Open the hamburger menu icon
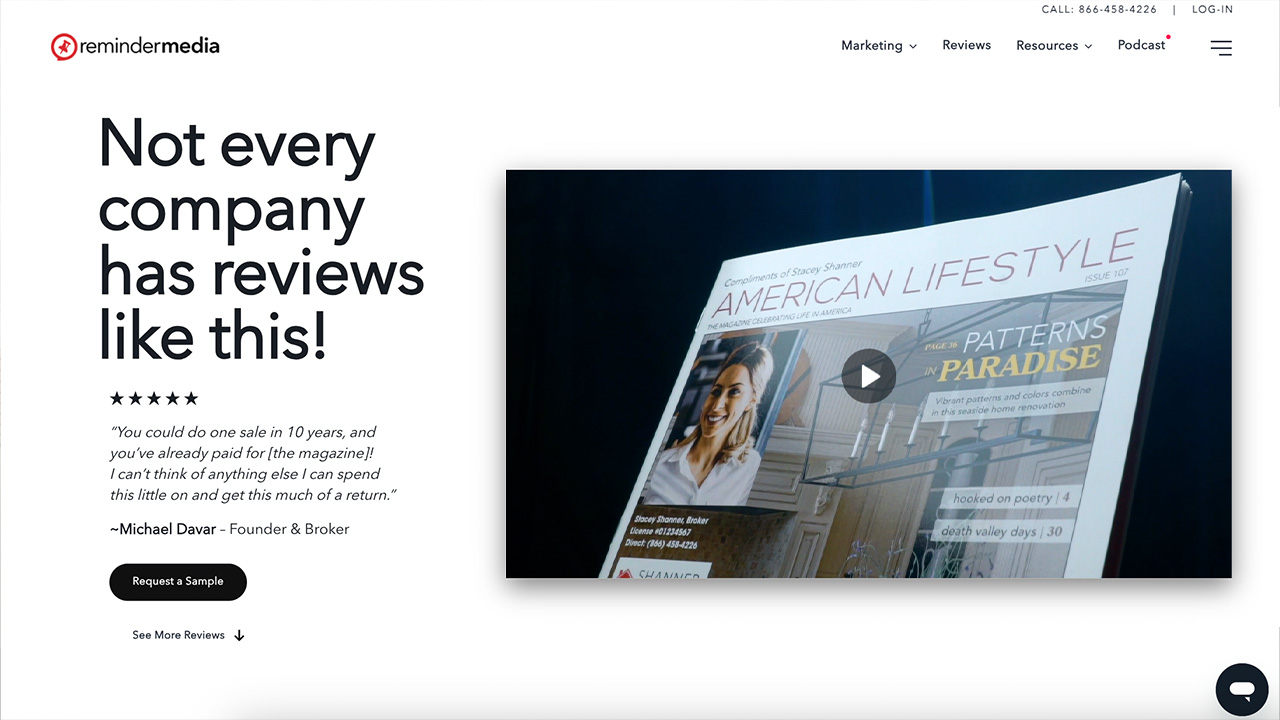This screenshot has width=1280, height=720. 1220,47
